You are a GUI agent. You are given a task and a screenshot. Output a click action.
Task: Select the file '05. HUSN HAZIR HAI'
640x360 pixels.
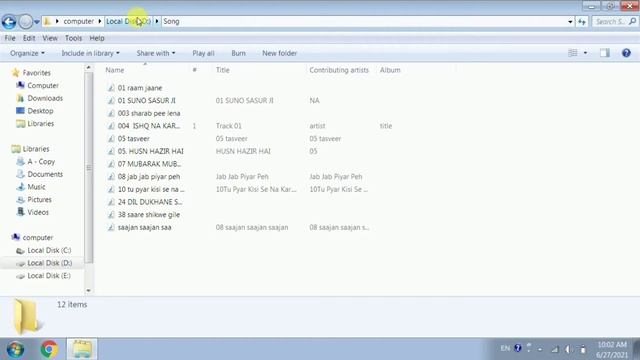150,151
